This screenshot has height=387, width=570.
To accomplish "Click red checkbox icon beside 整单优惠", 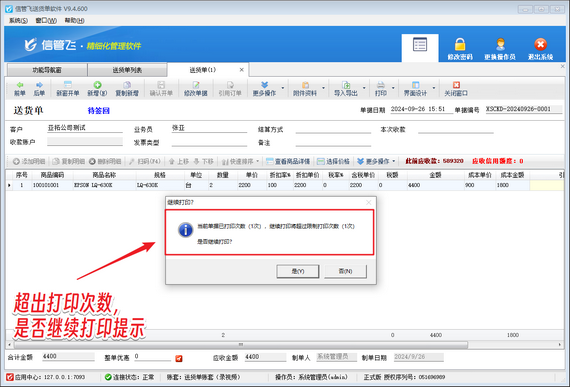I will pos(178,358).
